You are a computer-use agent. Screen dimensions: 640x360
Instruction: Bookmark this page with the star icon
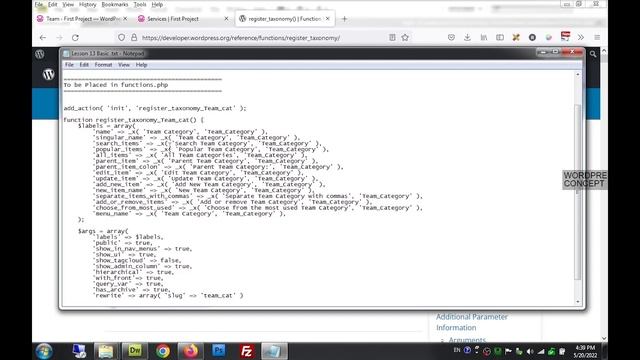pos(405,38)
